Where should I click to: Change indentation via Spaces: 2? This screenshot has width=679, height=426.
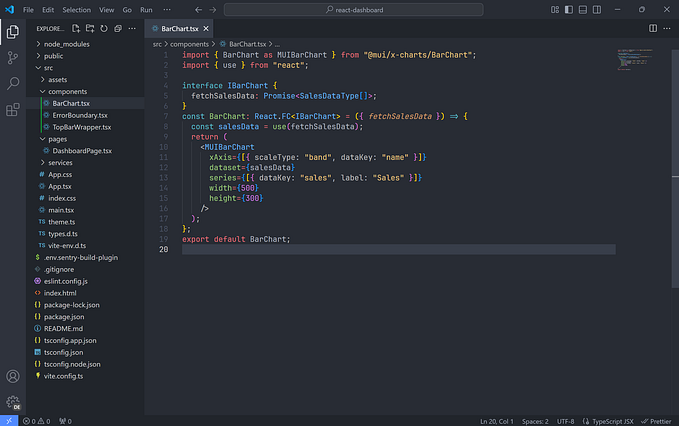(535, 421)
